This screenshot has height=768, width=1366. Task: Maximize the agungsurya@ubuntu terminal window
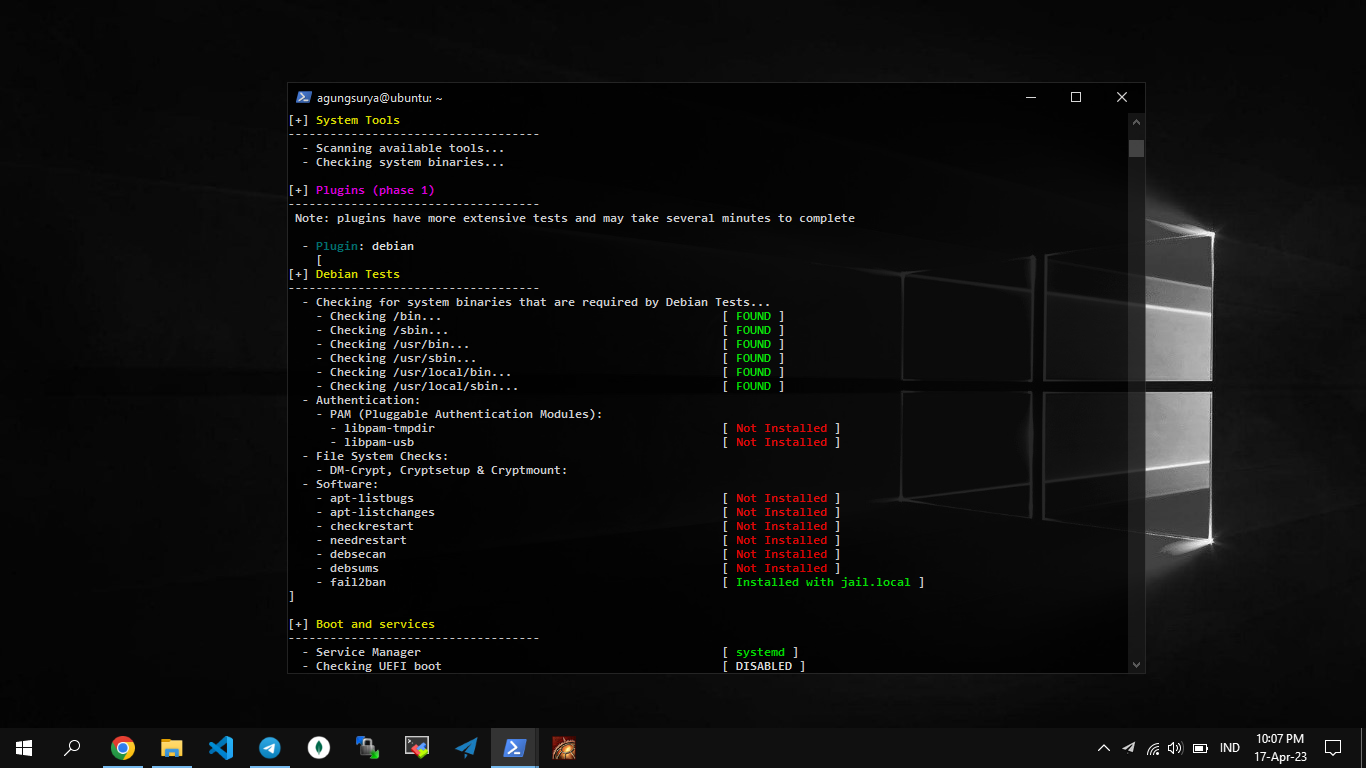pos(1076,98)
